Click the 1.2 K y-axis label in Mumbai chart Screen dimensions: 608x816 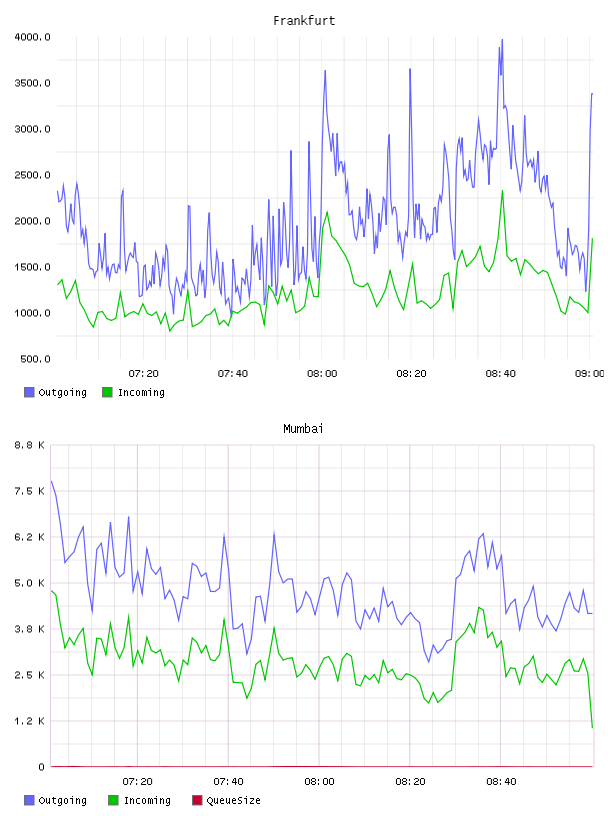[30, 721]
